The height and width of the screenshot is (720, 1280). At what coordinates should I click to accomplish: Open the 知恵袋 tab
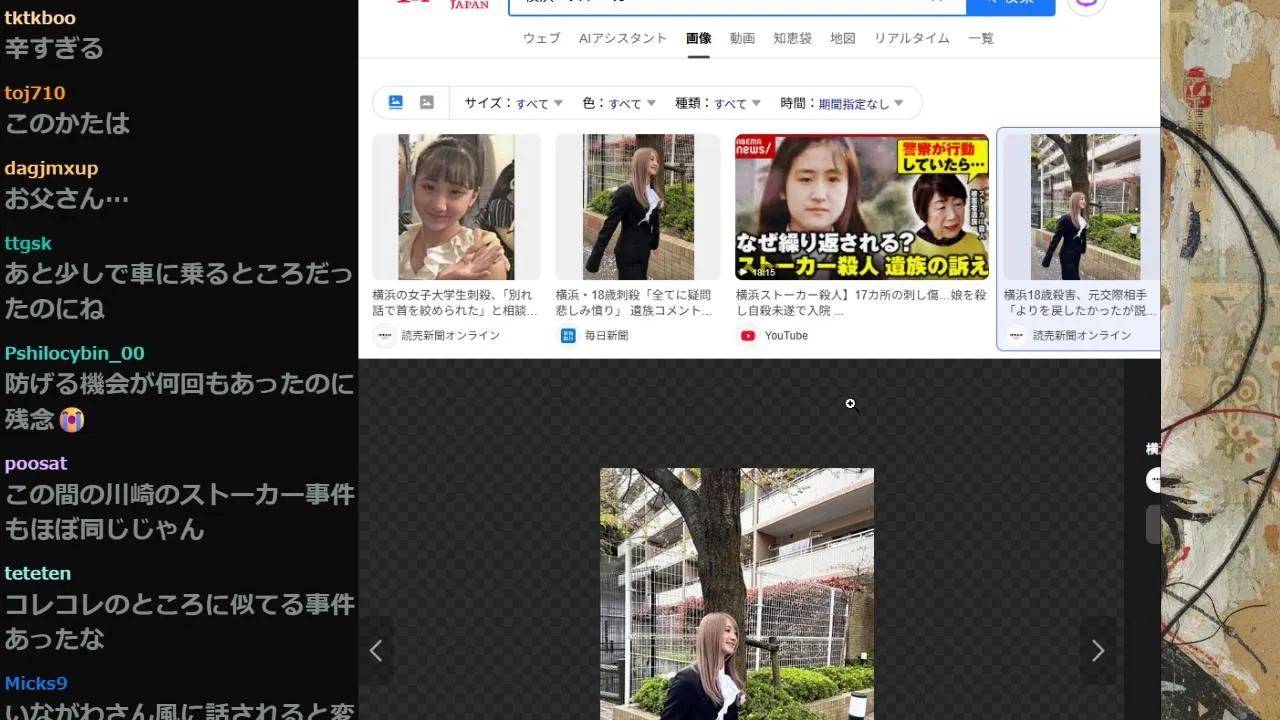point(792,38)
